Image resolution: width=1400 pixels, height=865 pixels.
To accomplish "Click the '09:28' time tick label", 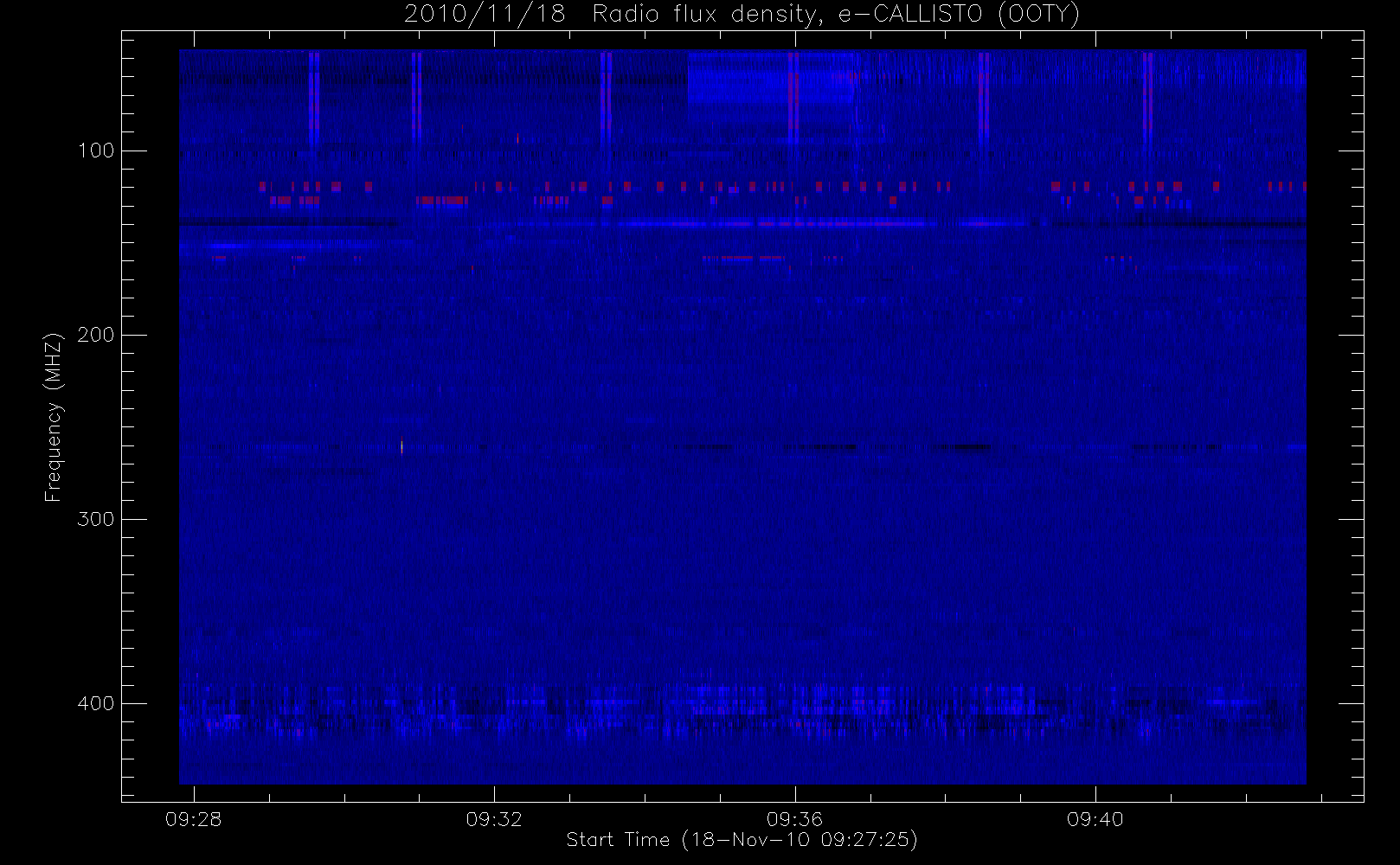I will tap(194, 819).
